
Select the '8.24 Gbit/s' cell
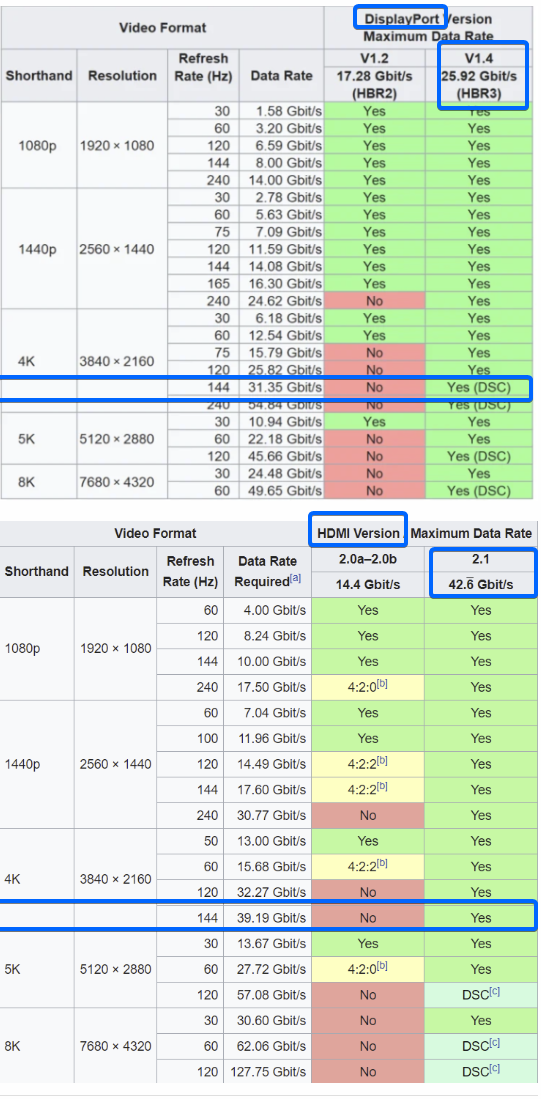[x=267, y=636]
